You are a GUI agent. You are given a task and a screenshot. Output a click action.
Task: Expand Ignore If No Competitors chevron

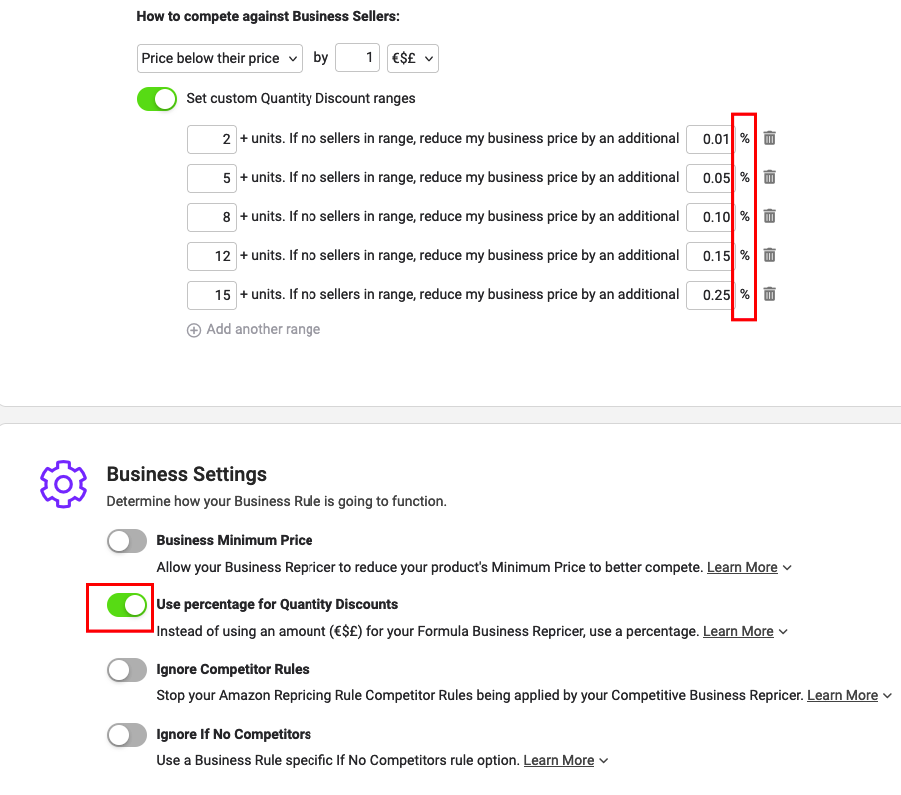pyautogui.click(x=603, y=761)
